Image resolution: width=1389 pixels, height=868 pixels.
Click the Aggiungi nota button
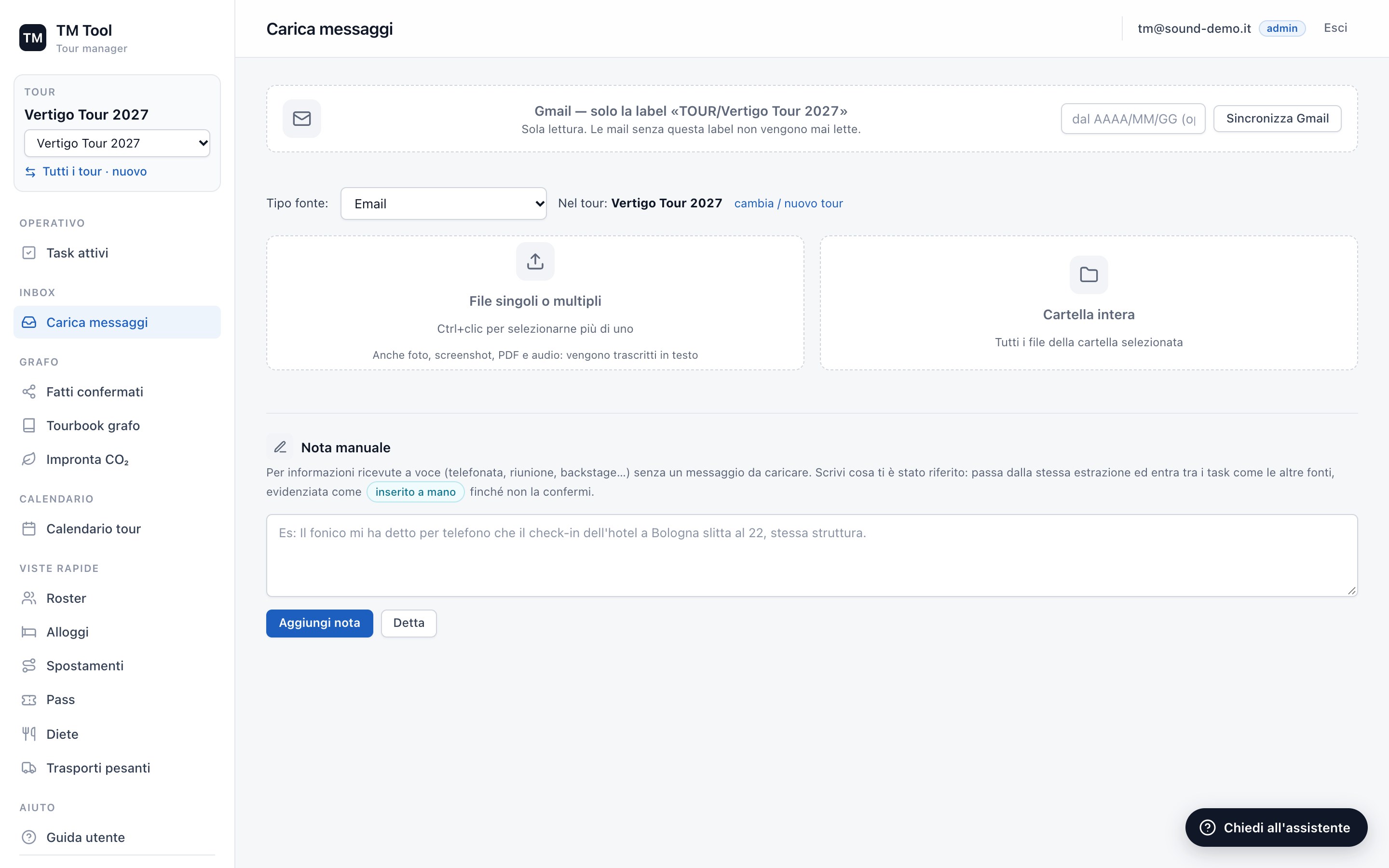(x=320, y=623)
